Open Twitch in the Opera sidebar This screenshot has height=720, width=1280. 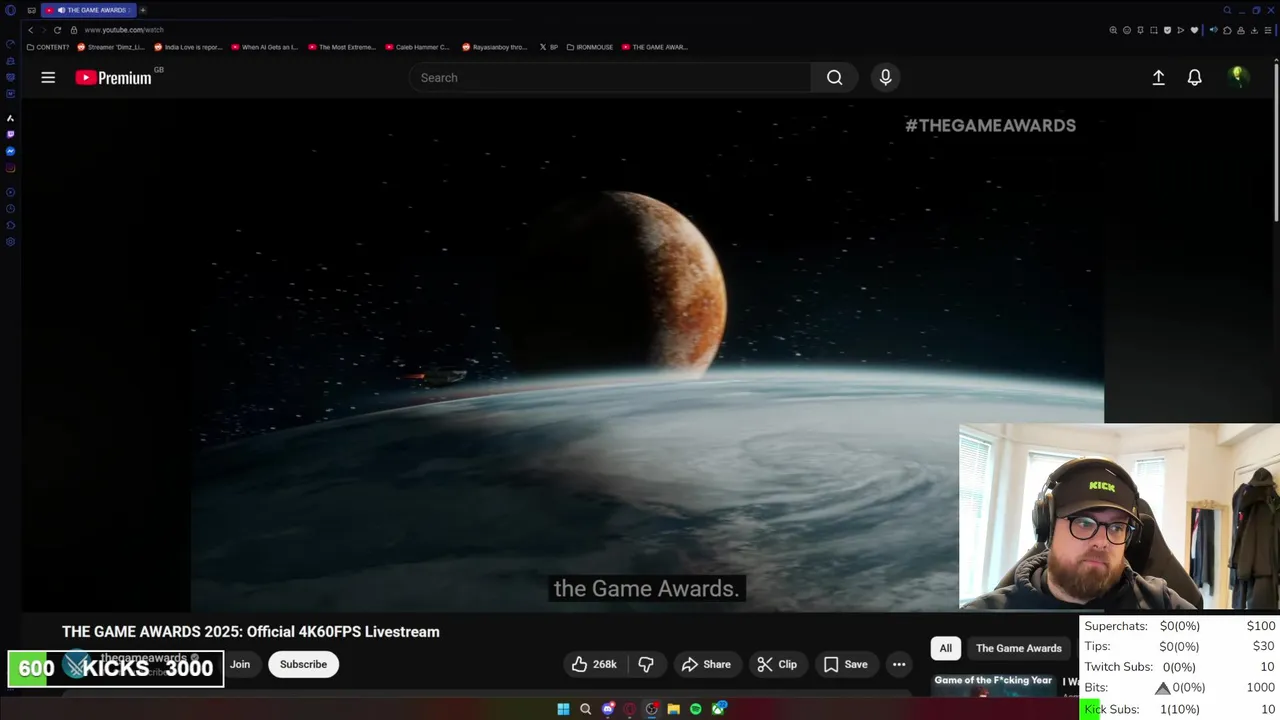[10, 134]
